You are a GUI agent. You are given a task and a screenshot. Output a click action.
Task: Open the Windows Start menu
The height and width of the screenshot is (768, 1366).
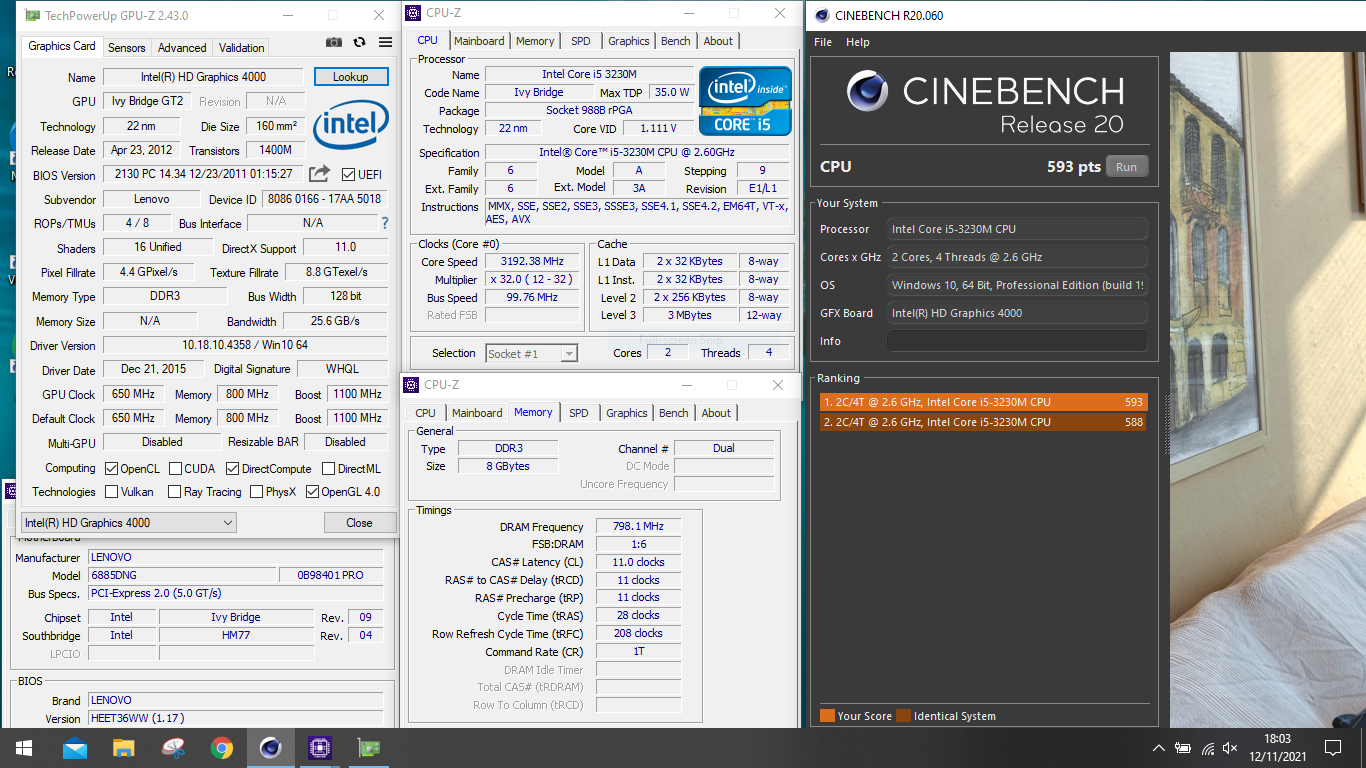coord(23,747)
